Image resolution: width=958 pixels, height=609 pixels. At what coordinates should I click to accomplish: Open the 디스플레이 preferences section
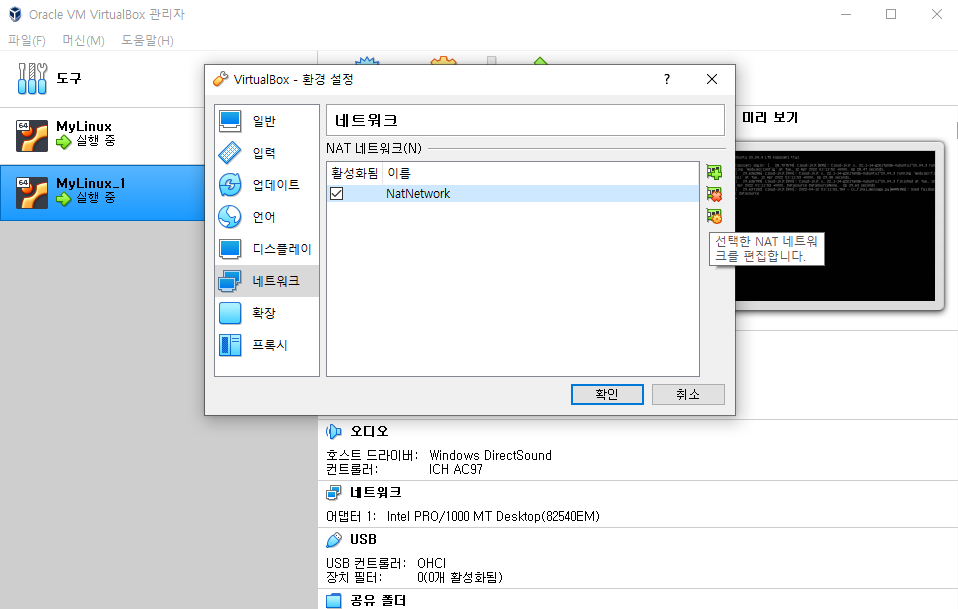[267, 249]
